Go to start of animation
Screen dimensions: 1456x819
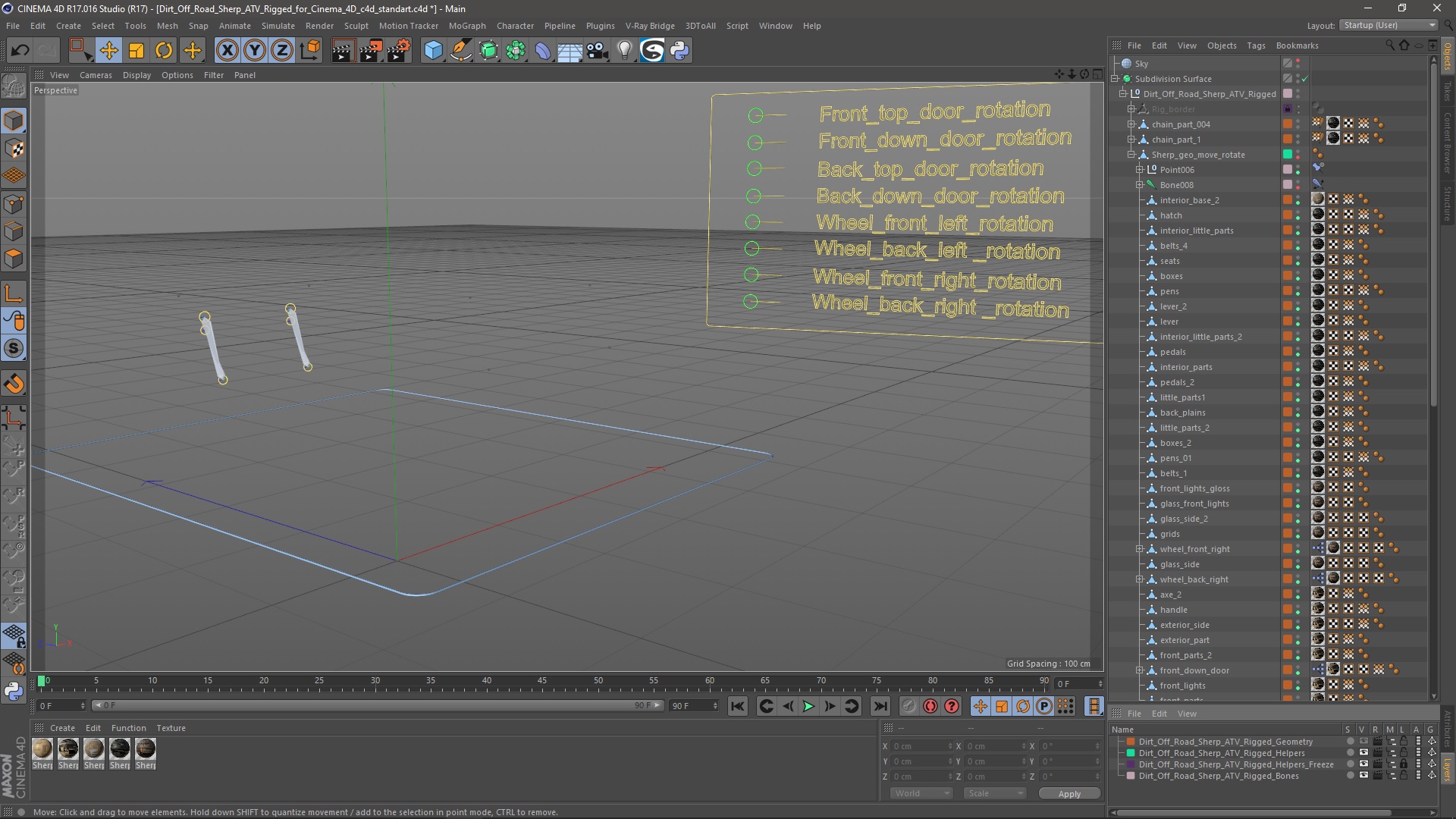[737, 706]
